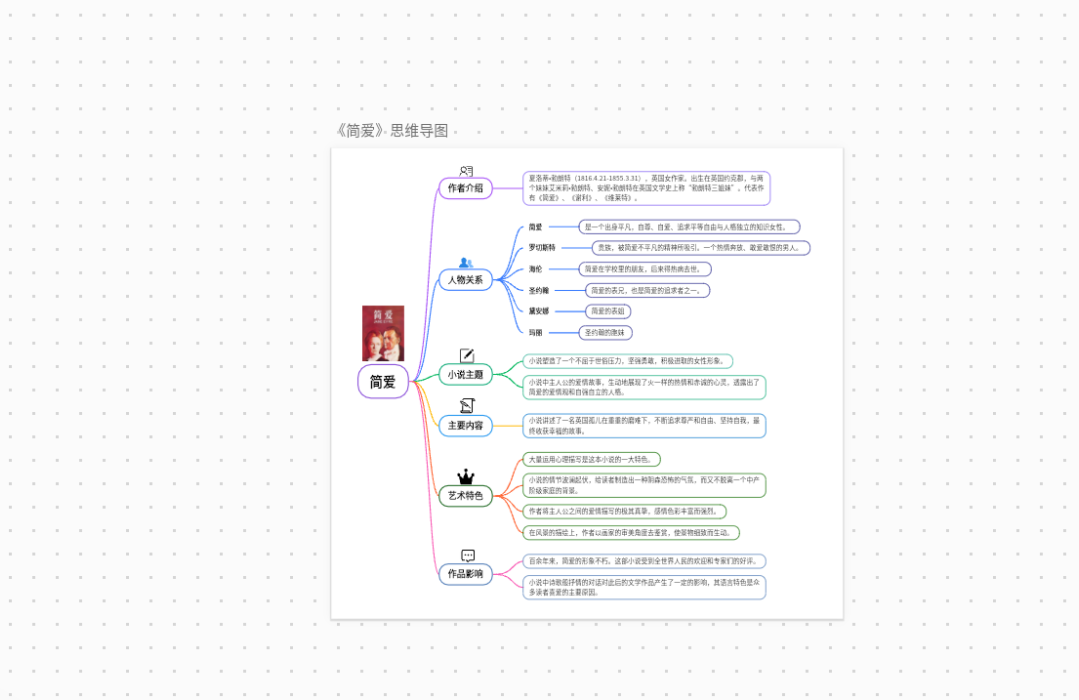1079x700 pixels.
Task: Select the 作品影响 branch node
Action: click(466, 574)
